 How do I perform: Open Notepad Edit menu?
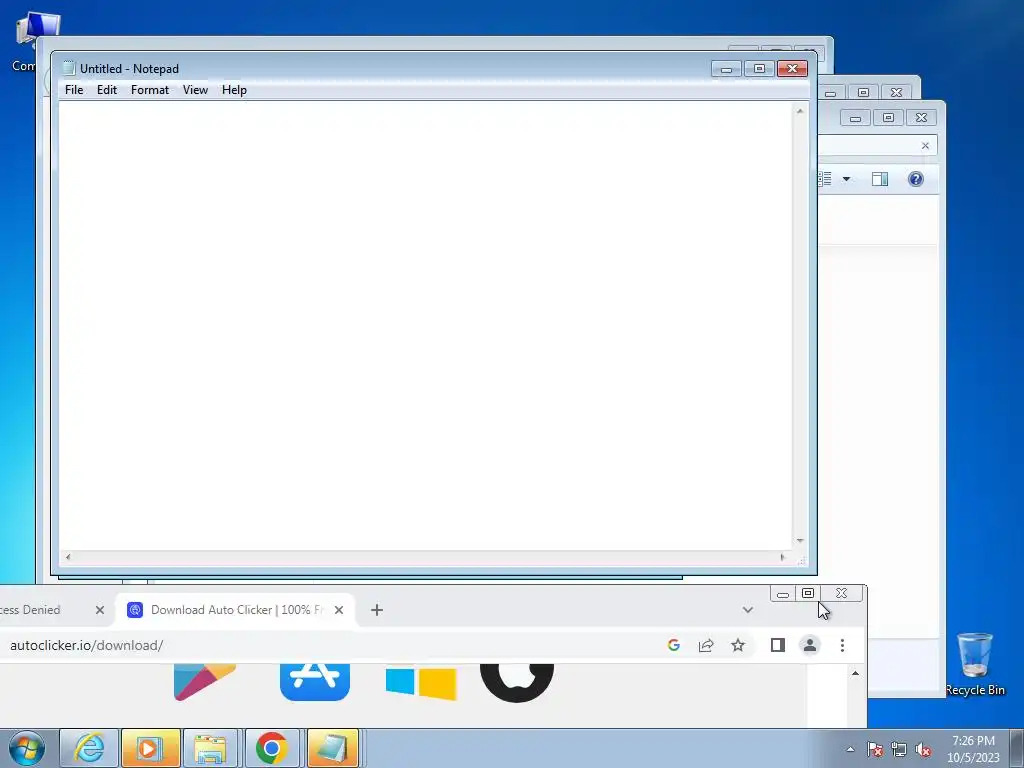click(106, 90)
